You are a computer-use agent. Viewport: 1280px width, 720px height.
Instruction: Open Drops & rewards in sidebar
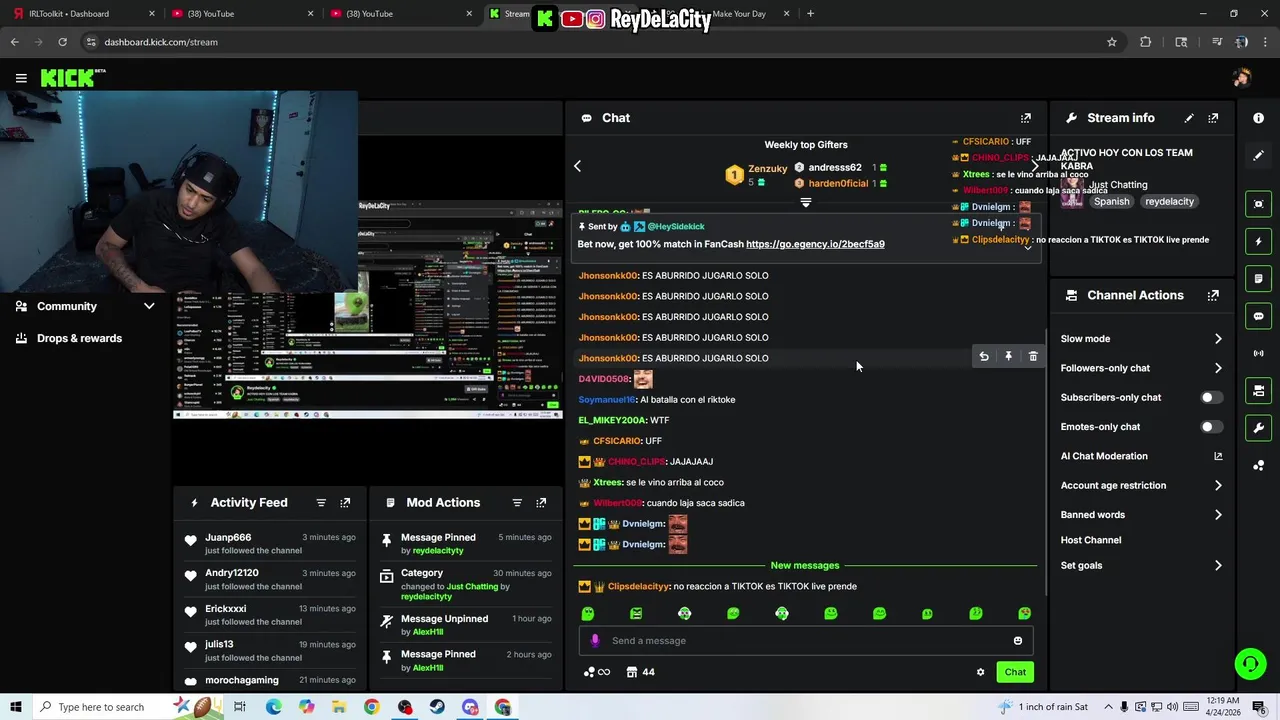[79, 338]
